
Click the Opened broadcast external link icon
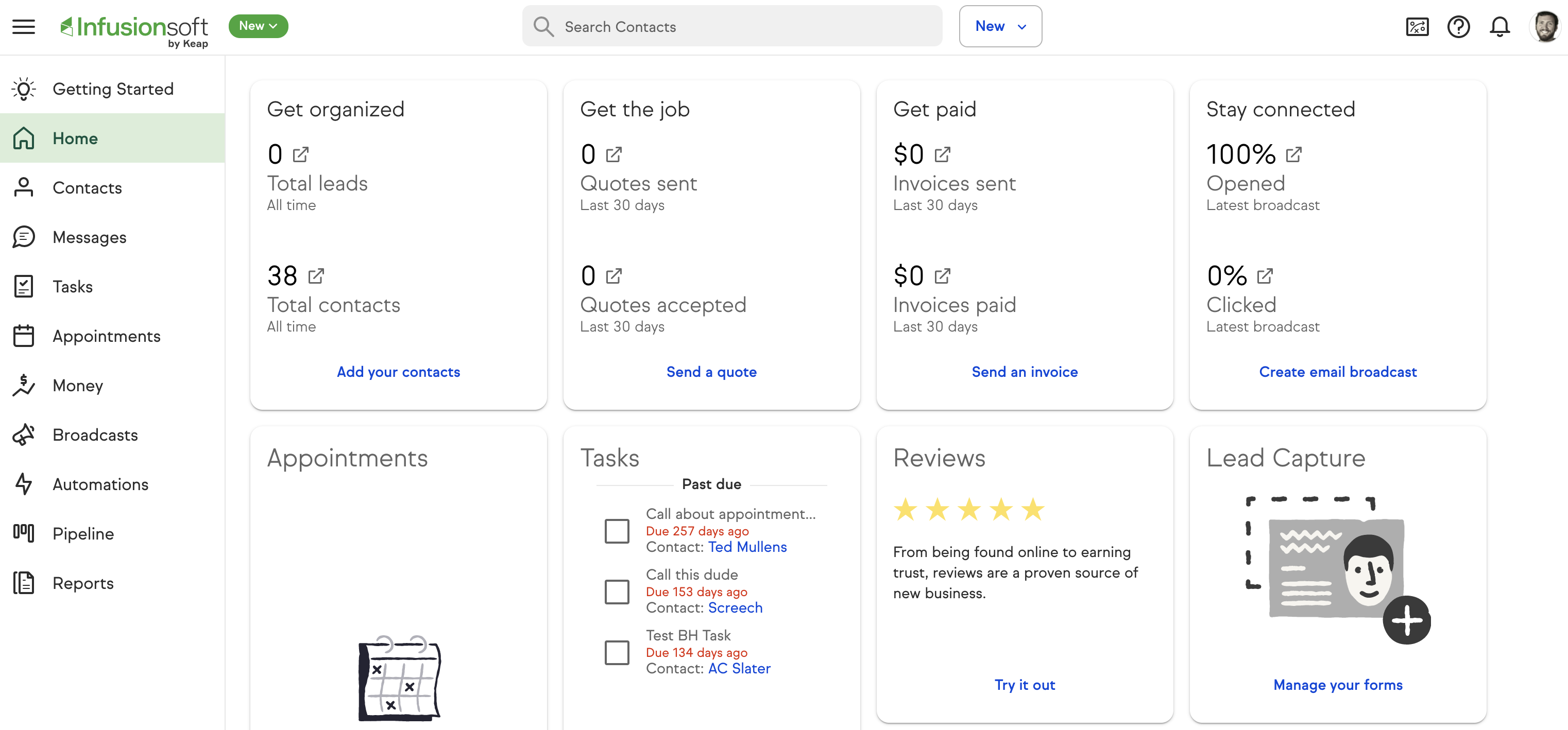[x=1293, y=154]
